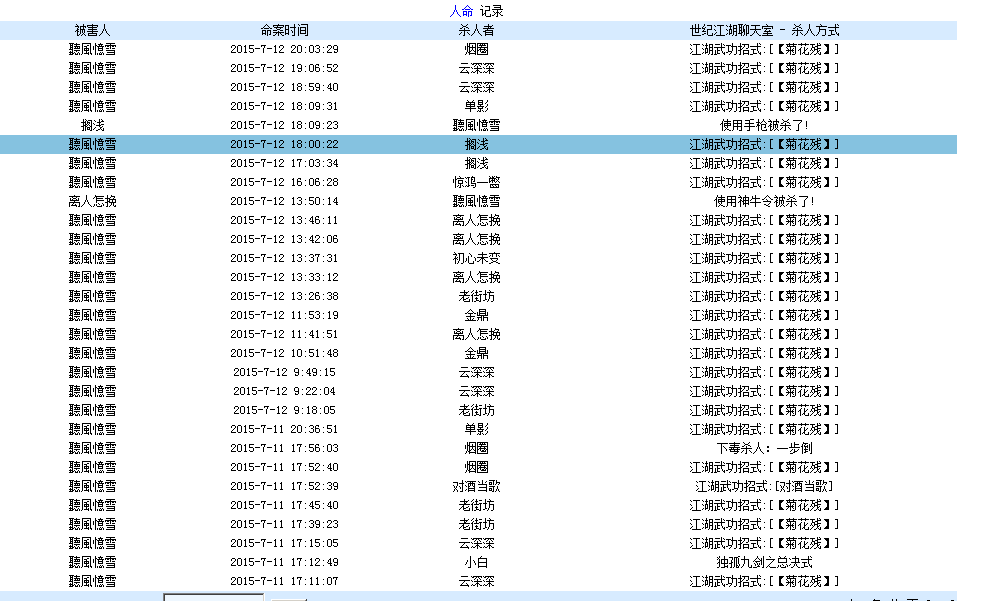The width and height of the screenshot is (1006, 601).
Task: Focus the text input box at bottom
Action: coord(214,597)
